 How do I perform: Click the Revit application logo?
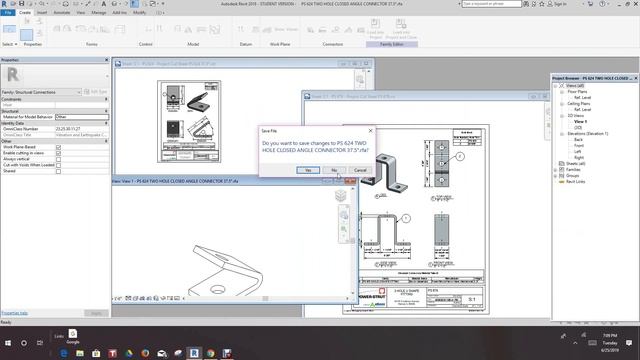(x=4, y=4)
